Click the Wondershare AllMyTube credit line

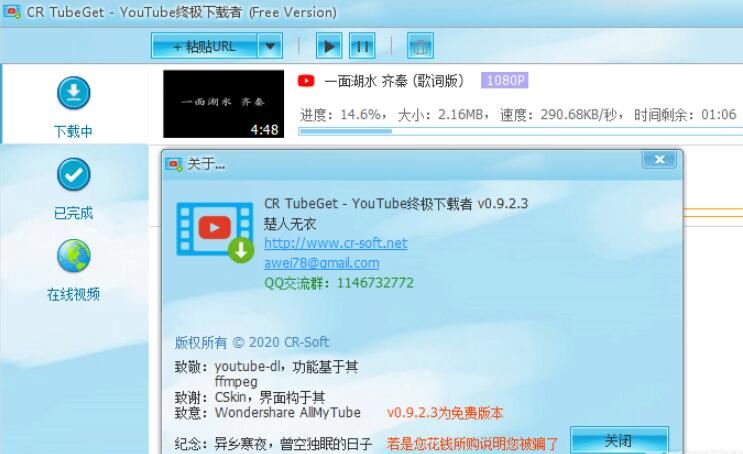(268, 413)
